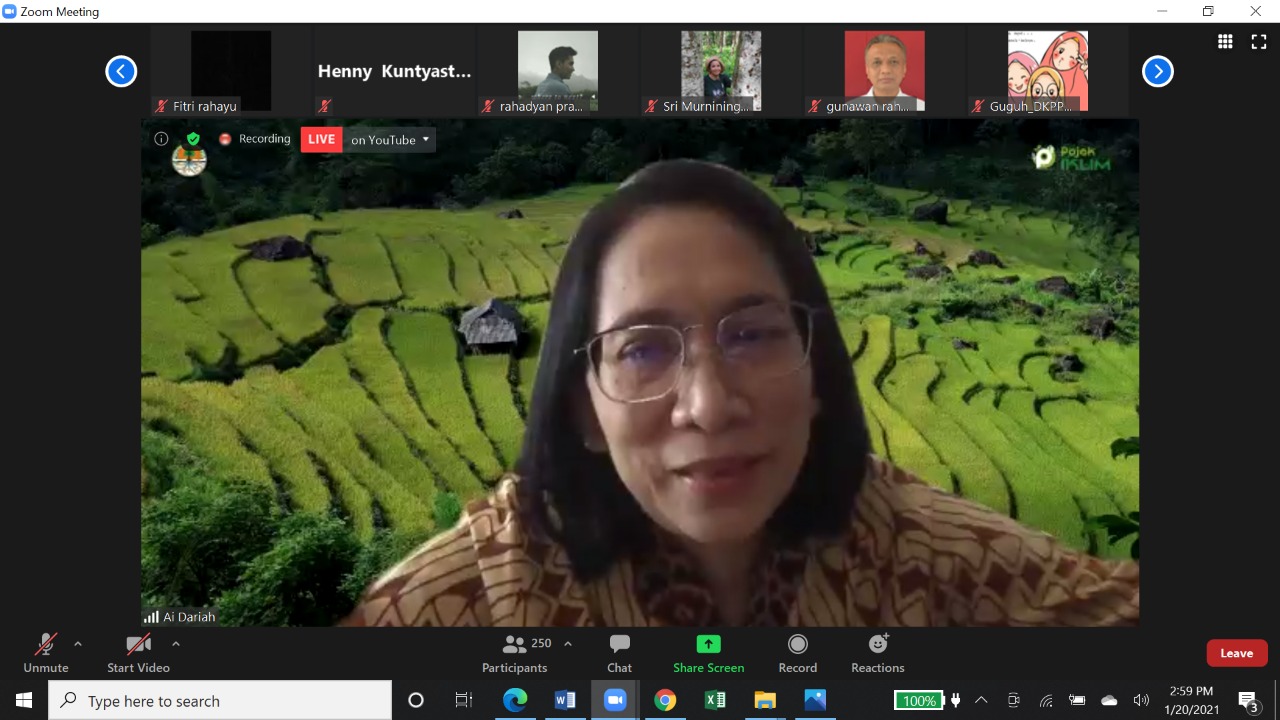The image size is (1280, 720).
Task: Click the red Leave button
Action: [1236, 653]
